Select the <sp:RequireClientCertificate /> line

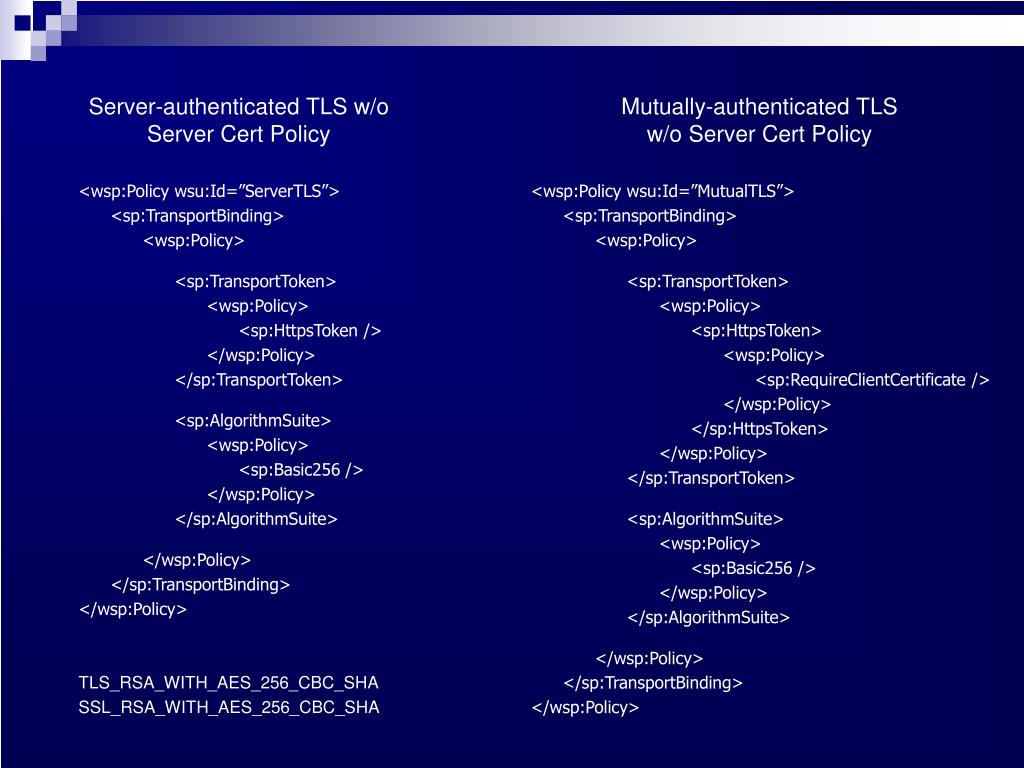872,380
